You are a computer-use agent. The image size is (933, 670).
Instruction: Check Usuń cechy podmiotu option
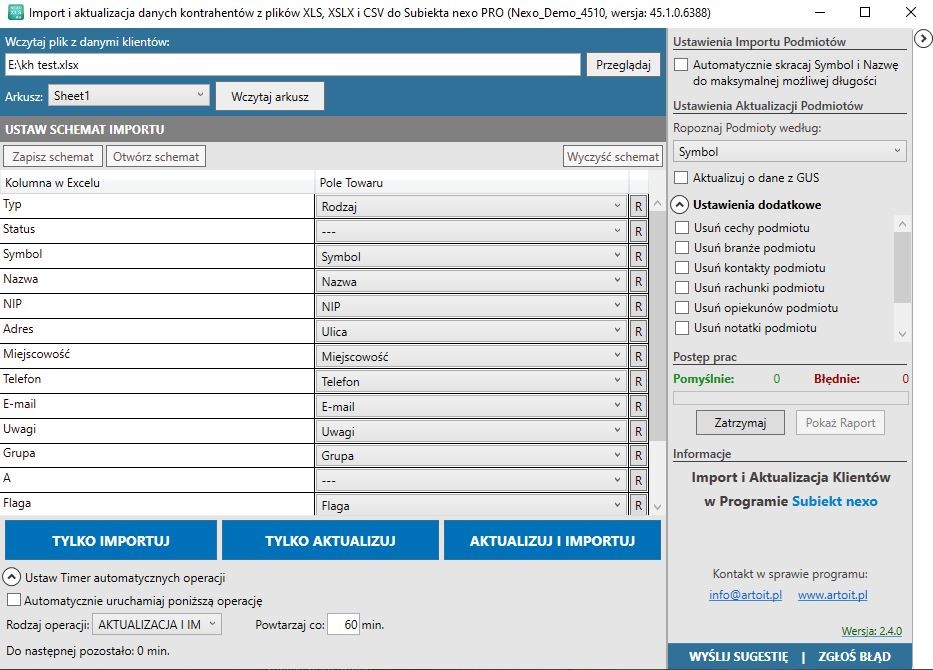tap(682, 228)
